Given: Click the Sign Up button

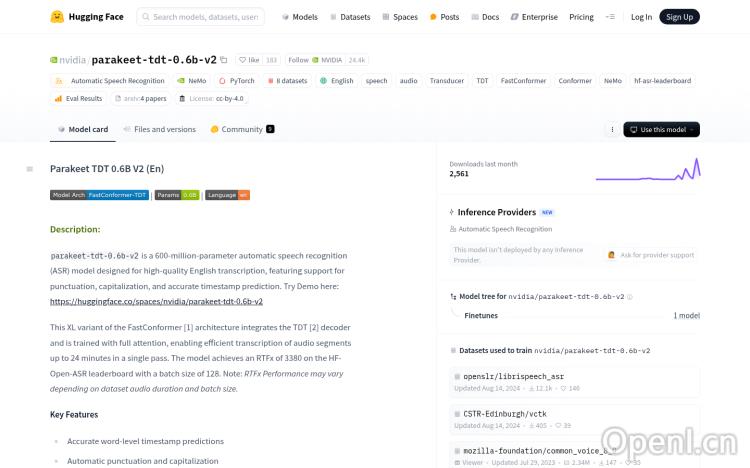Looking at the screenshot, I should pyautogui.click(x=679, y=17).
